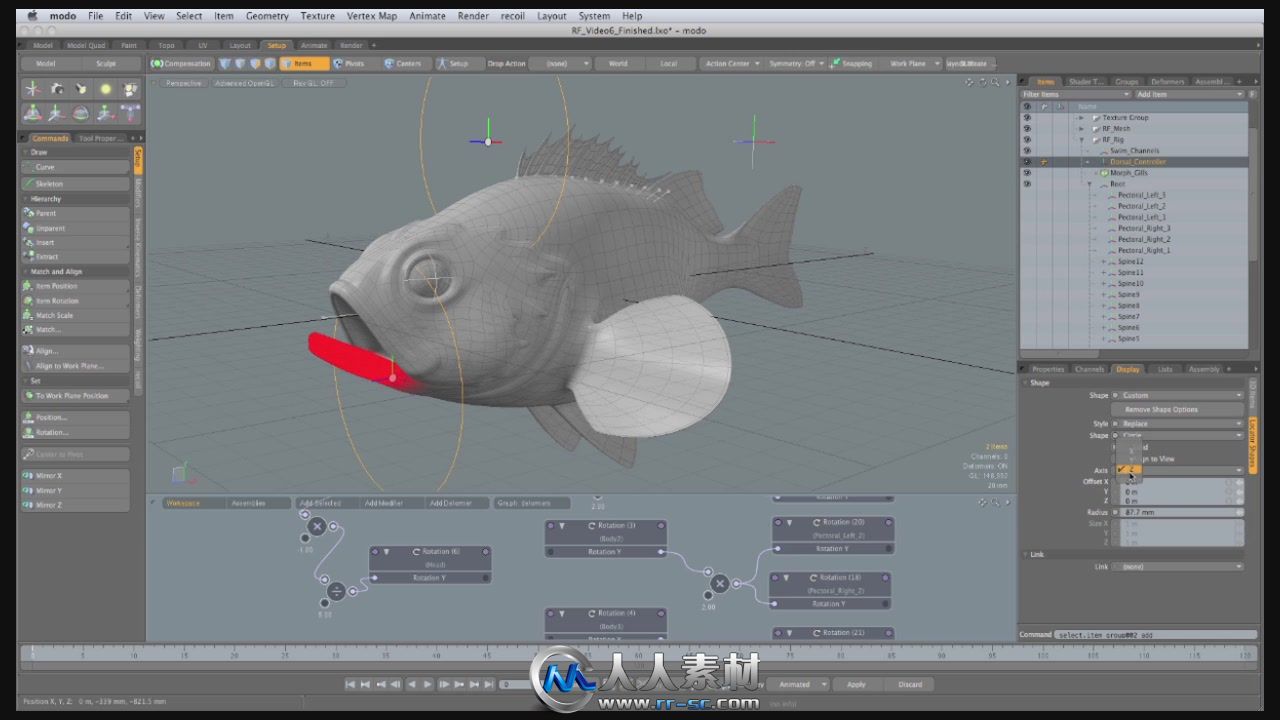Click the Parent hierarchy command

[x=75, y=213]
